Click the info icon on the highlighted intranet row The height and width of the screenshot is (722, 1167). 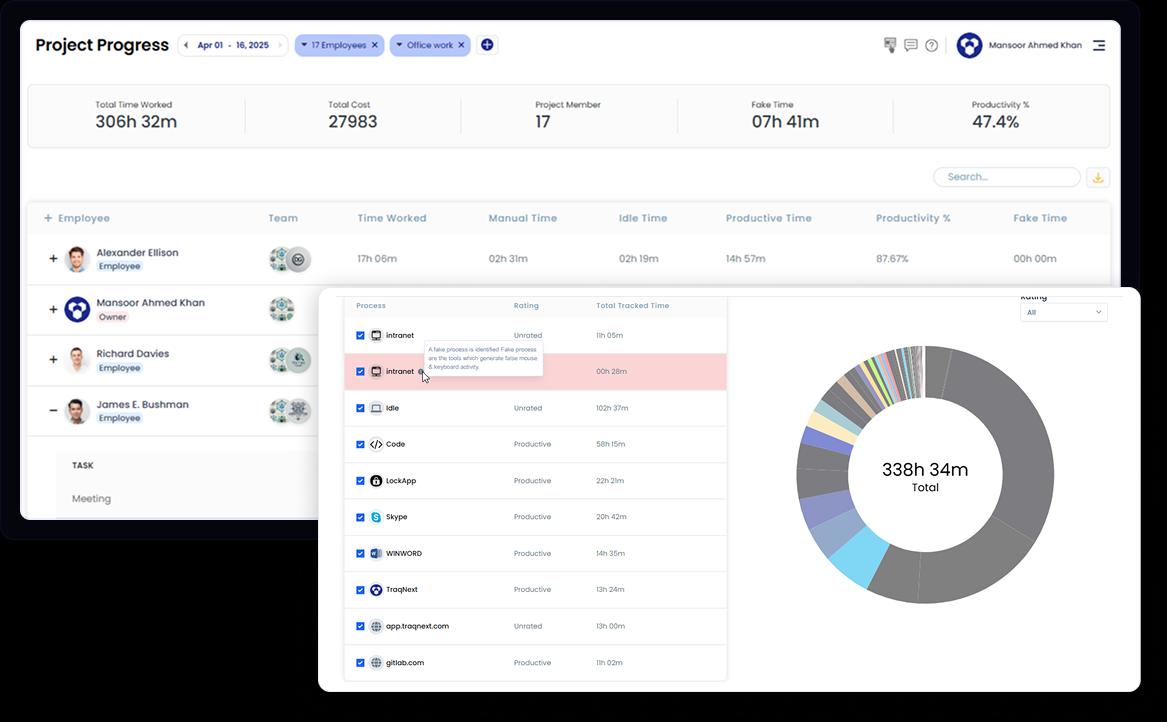click(421, 372)
